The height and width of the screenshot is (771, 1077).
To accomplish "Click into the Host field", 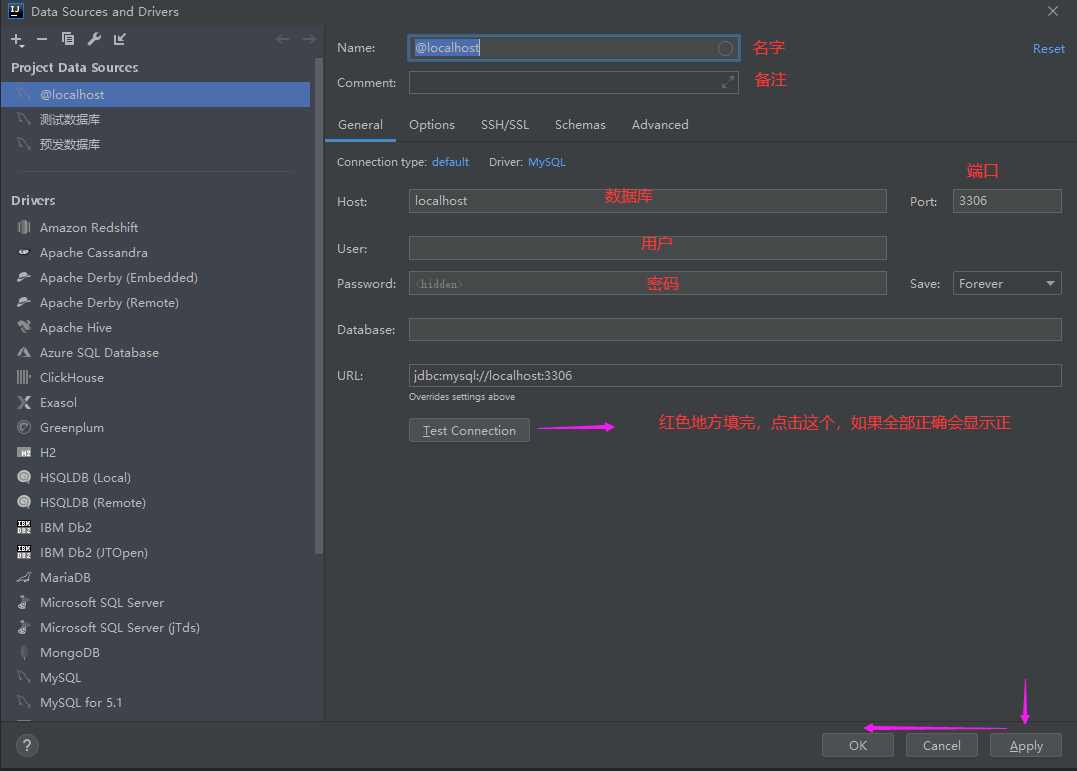I will click(x=648, y=201).
